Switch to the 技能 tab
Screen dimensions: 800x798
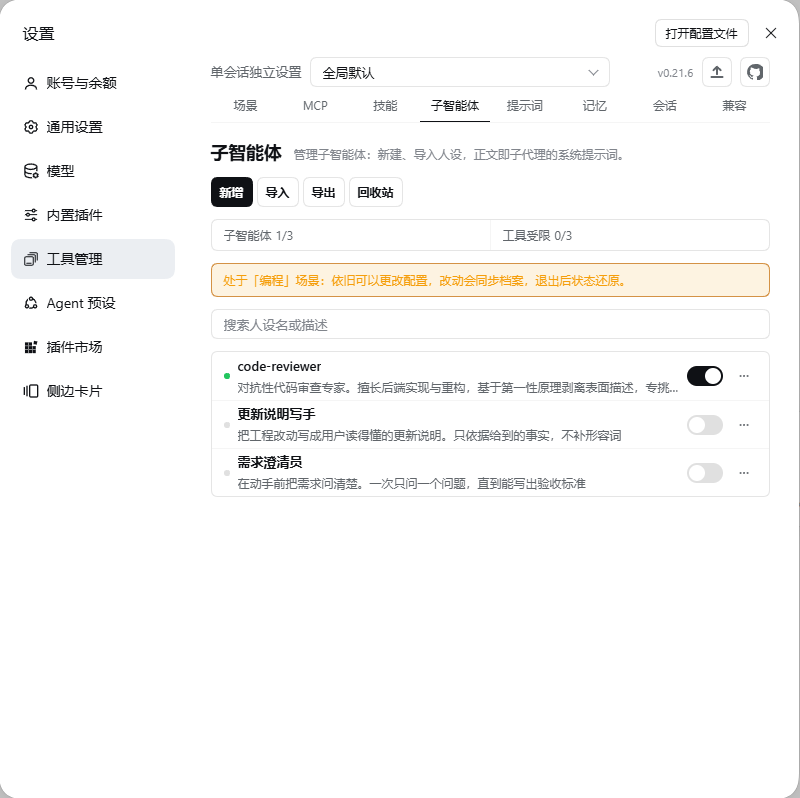385,106
